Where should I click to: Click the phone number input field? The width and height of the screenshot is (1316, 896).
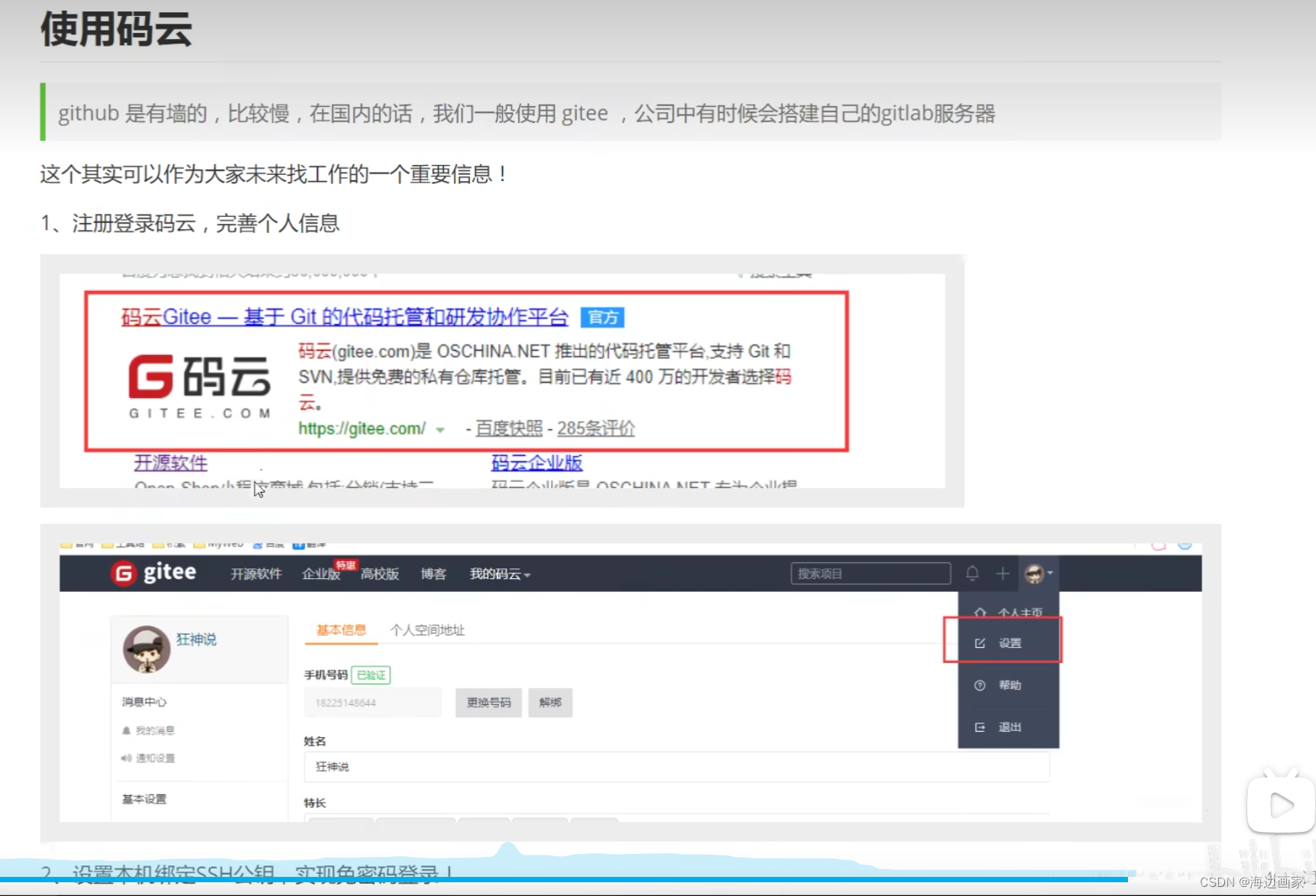click(373, 703)
